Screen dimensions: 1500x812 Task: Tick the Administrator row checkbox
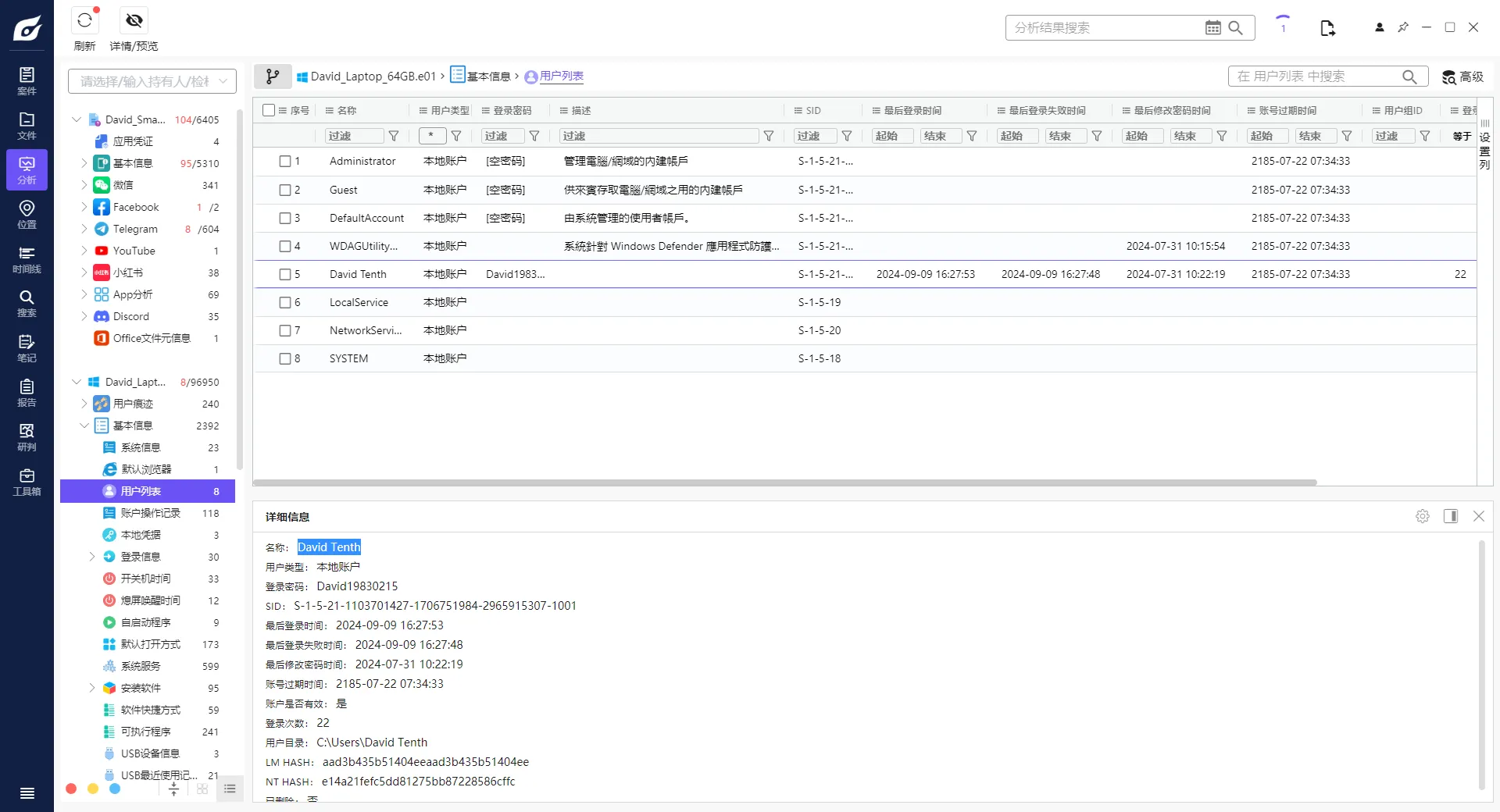285,162
